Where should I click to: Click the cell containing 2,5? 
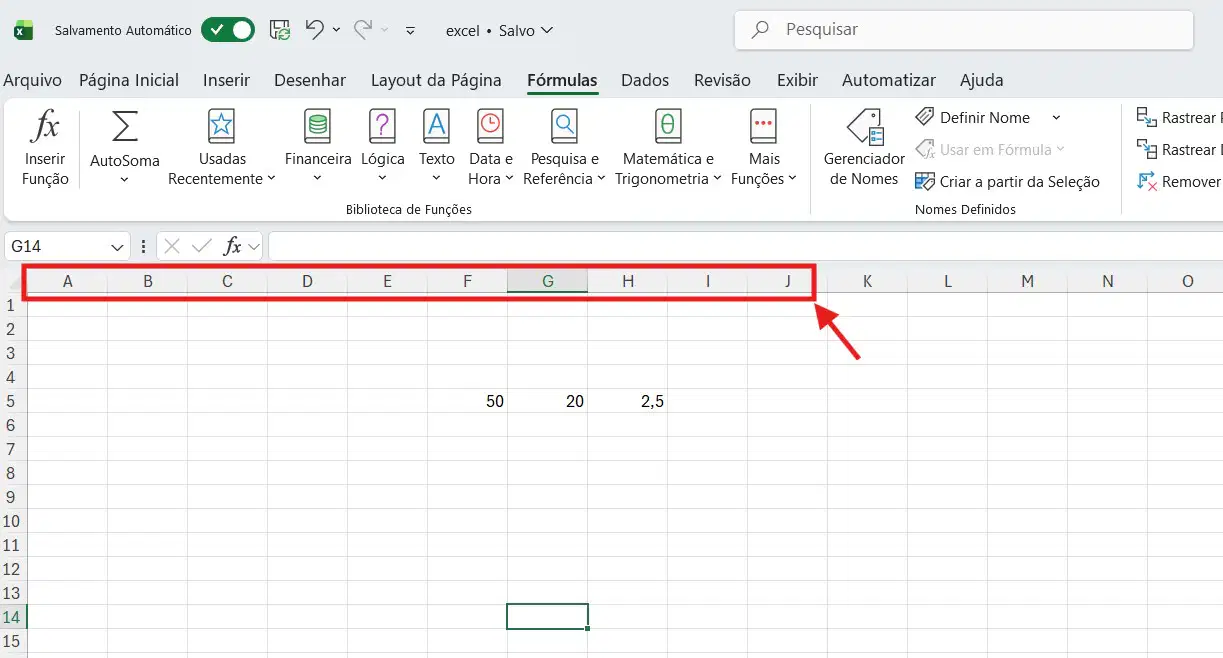pyautogui.click(x=627, y=401)
